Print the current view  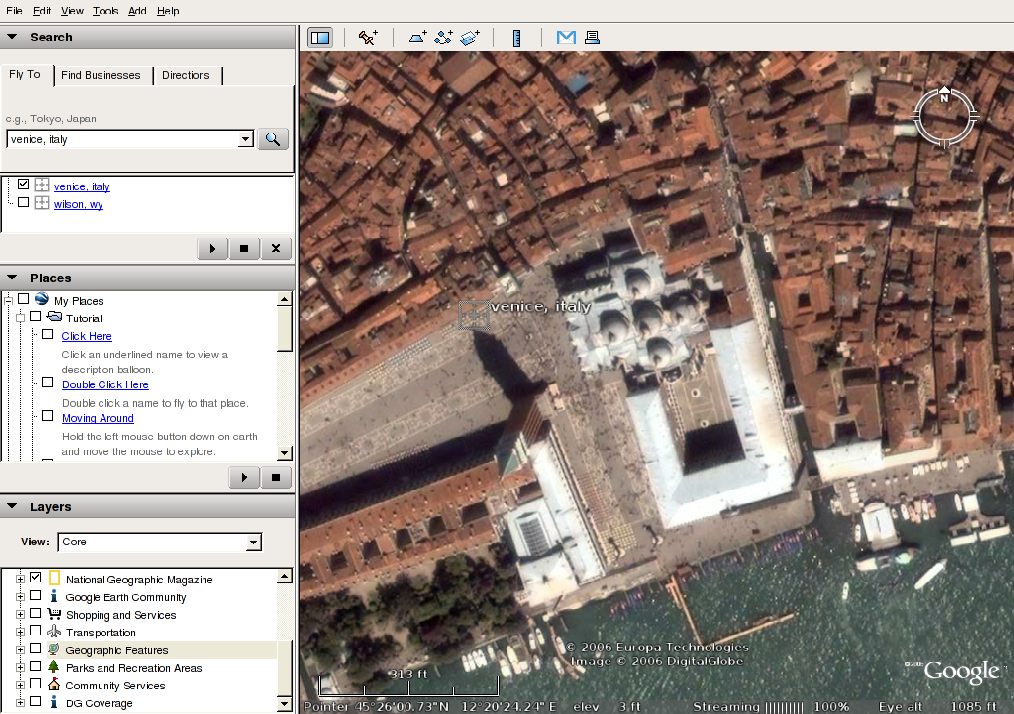pyautogui.click(x=592, y=38)
